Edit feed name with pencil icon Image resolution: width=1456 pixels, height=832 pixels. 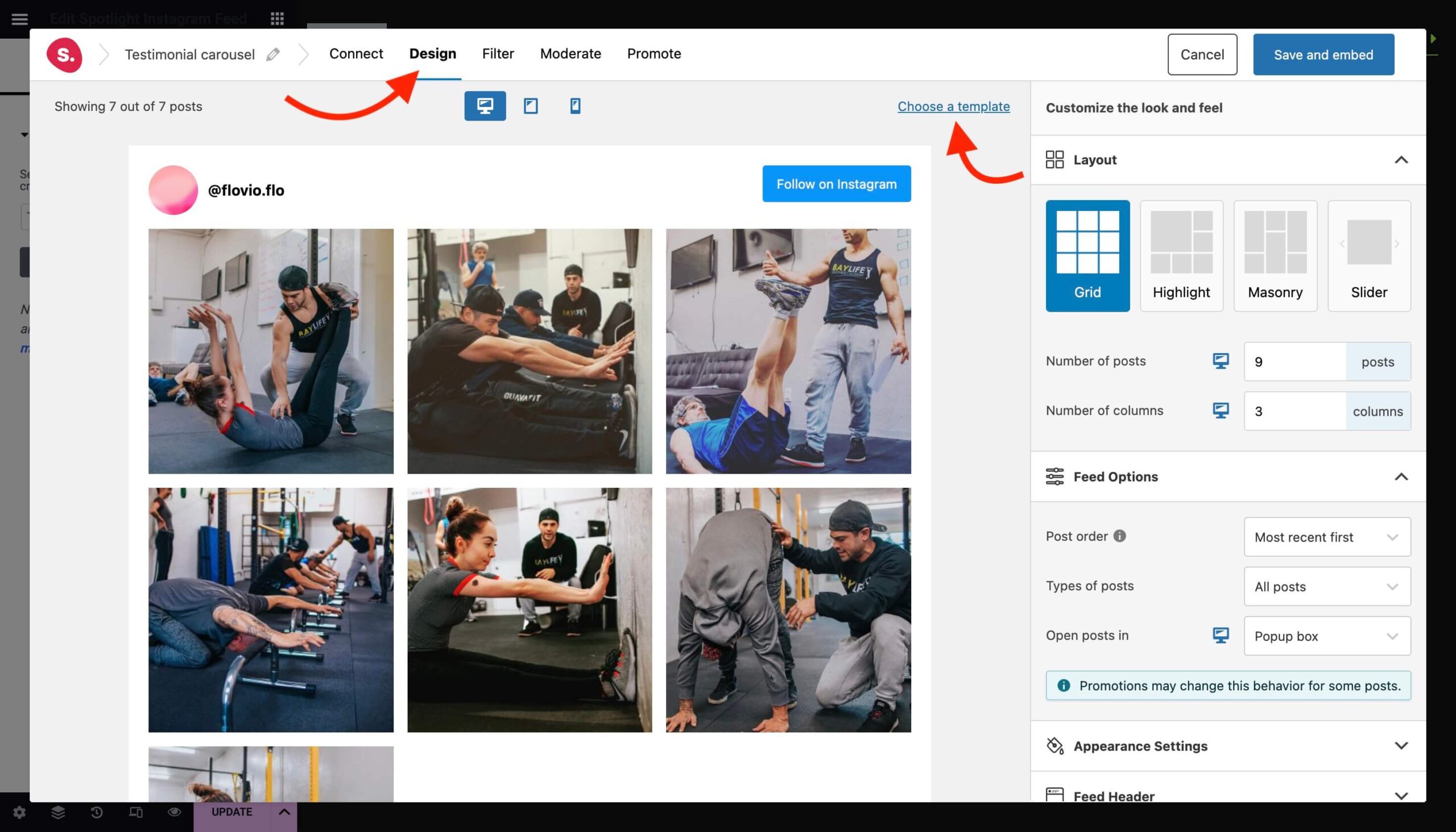[273, 54]
